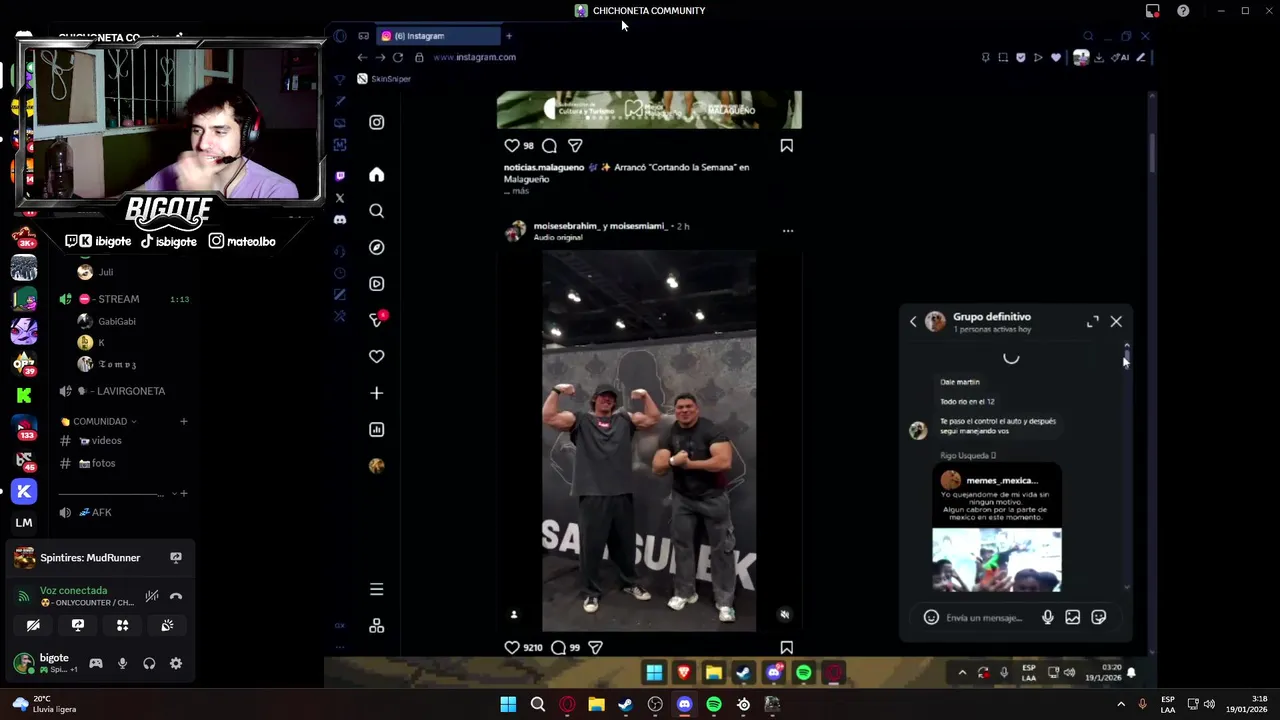Screen dimensions: 1280x720
Task: Toggle Discord screen share button
Action: (x=78, y=625)
